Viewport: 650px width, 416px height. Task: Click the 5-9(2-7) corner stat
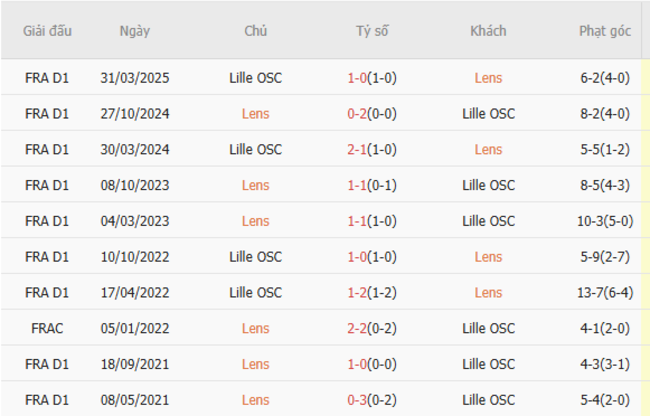(x=605, y=257)
